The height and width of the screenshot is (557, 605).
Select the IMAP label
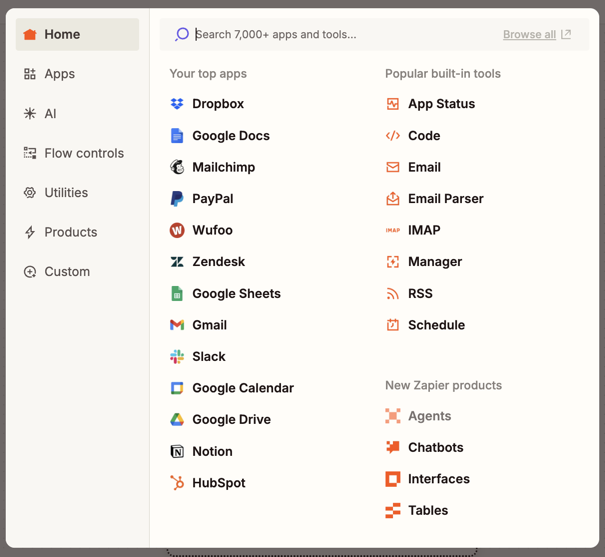pyautogui.click(x=424, y=230)
